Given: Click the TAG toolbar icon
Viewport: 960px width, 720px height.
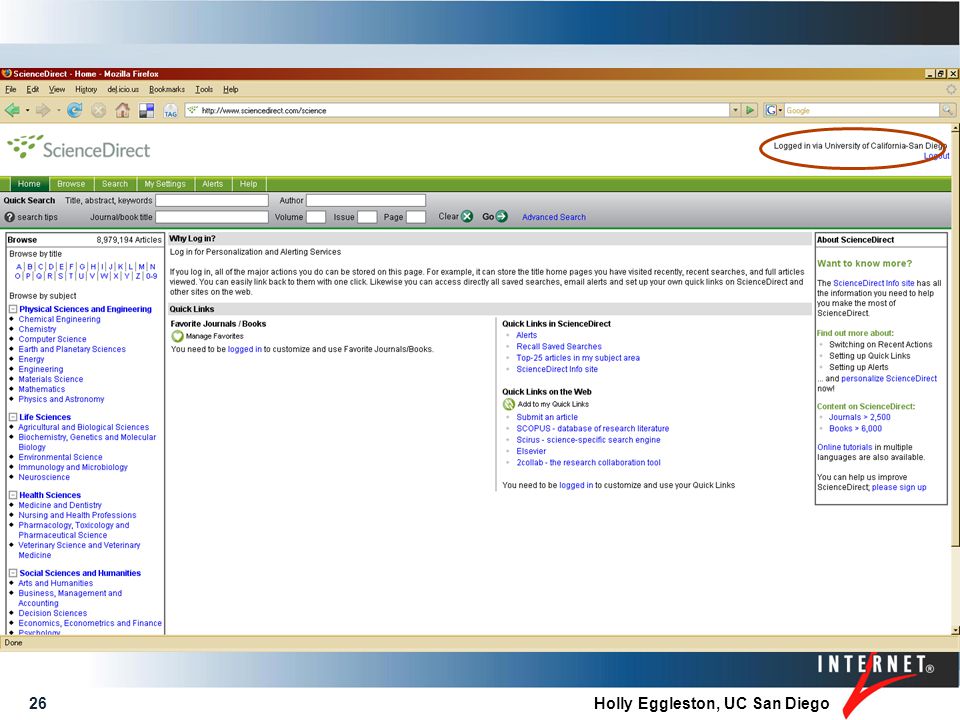Looking at the screenshot, I should (170, 111).
